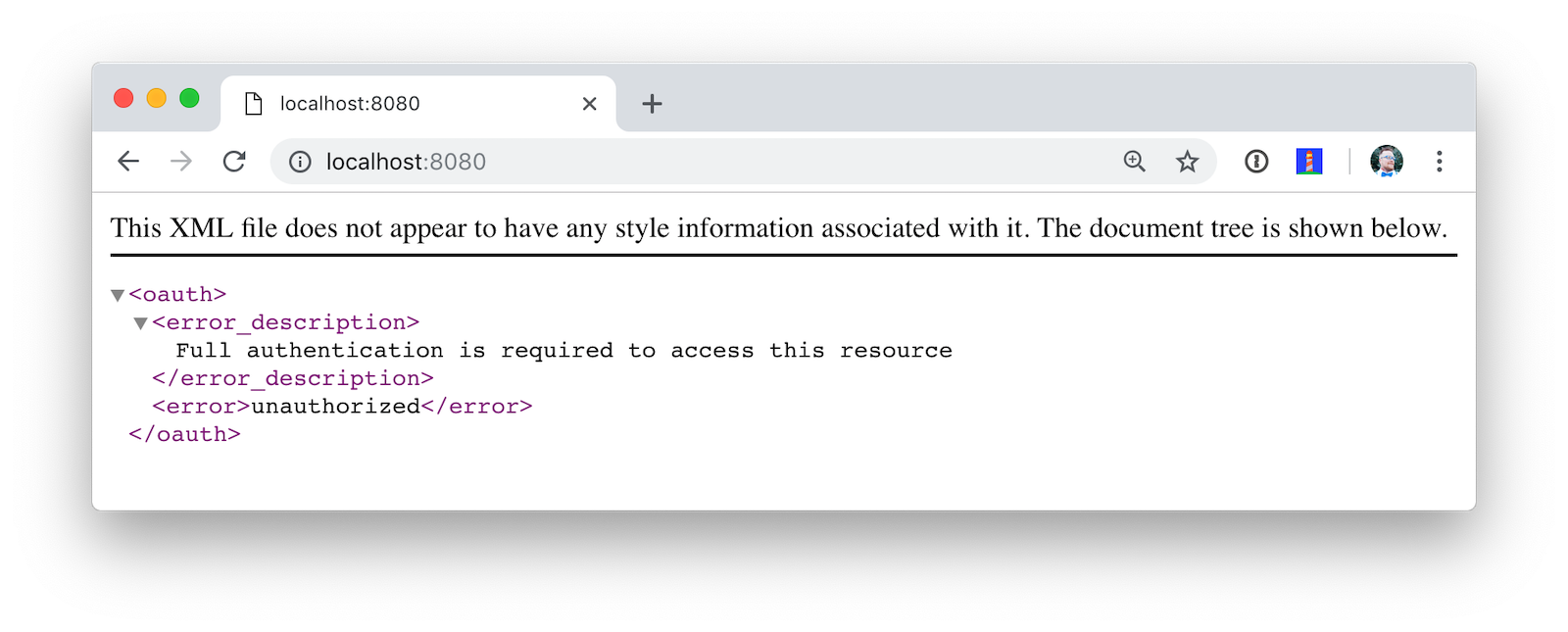
Task: Select the localhost:8080 tab
Action: 392,104
